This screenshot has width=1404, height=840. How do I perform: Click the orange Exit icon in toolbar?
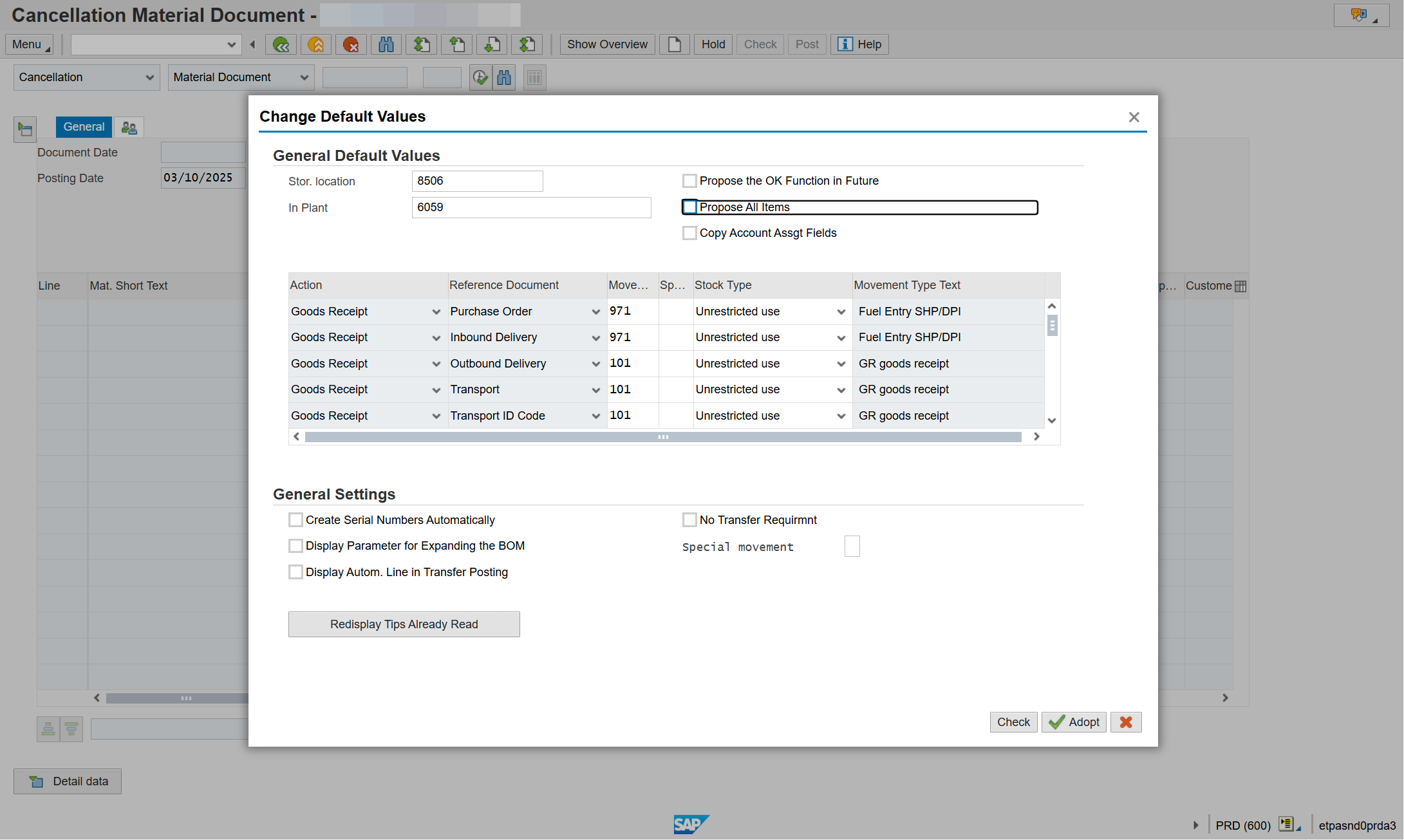click(x=315, y=44)
